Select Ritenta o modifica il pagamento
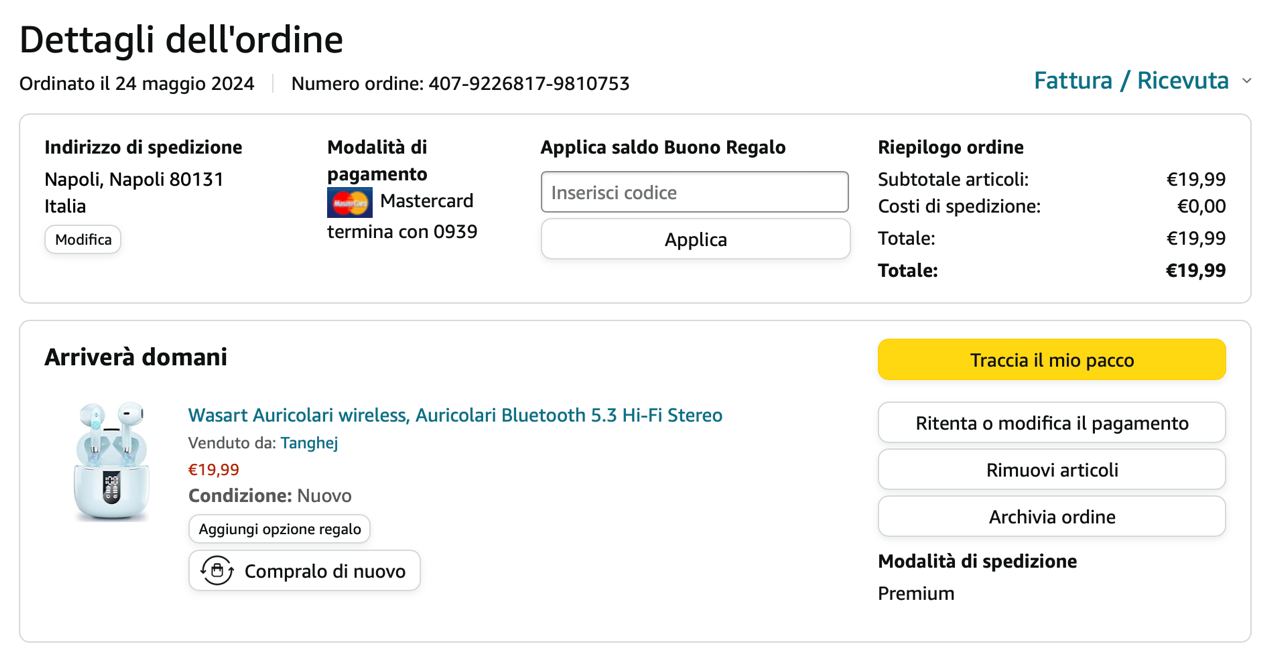This screenshot has height=665, width=1280. click(1051, 423)
